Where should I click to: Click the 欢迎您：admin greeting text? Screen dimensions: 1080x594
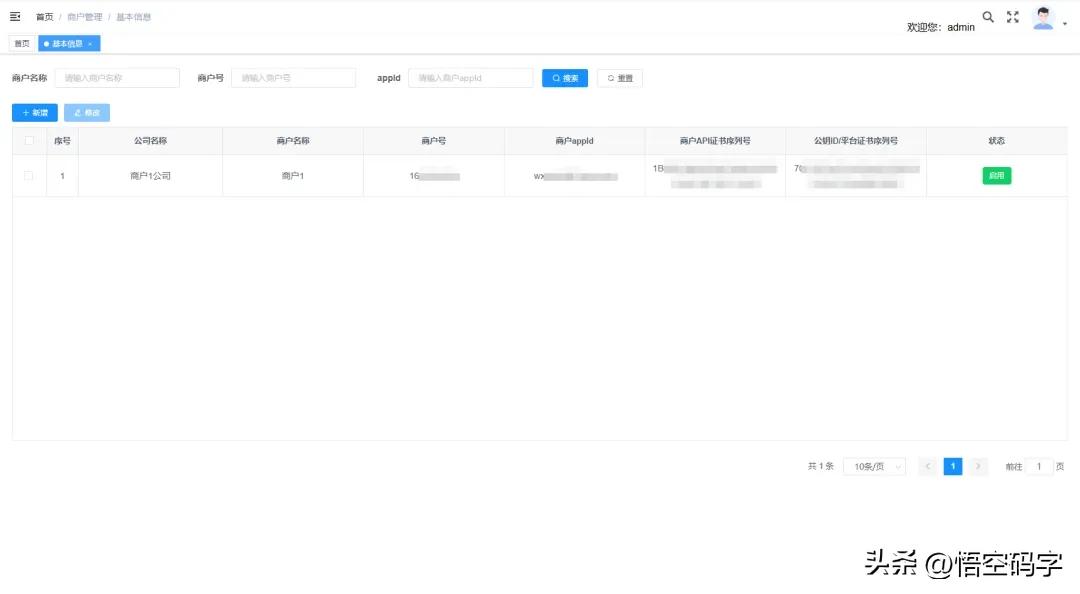pos(941,28)
